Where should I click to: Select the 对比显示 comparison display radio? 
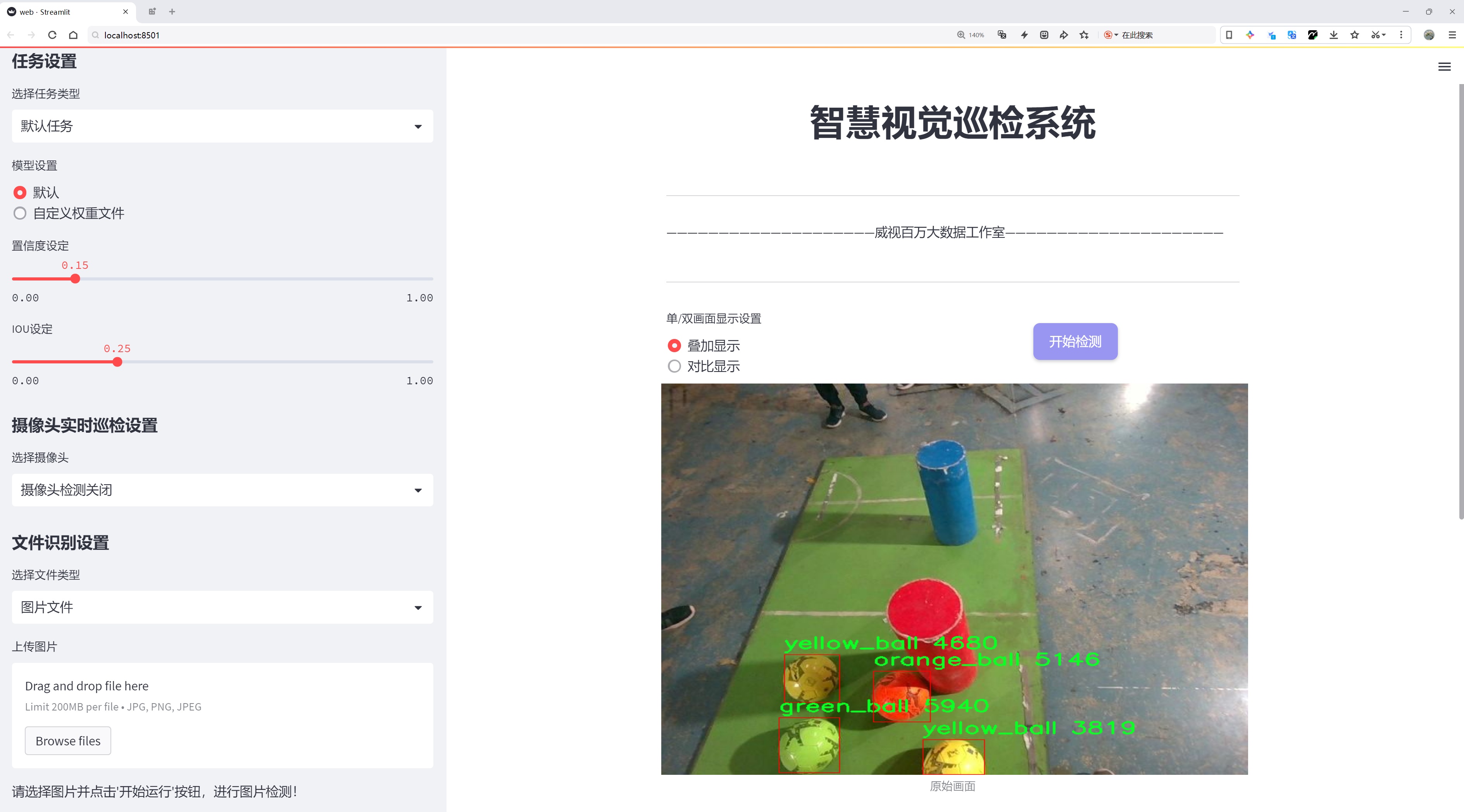(674, 366)
